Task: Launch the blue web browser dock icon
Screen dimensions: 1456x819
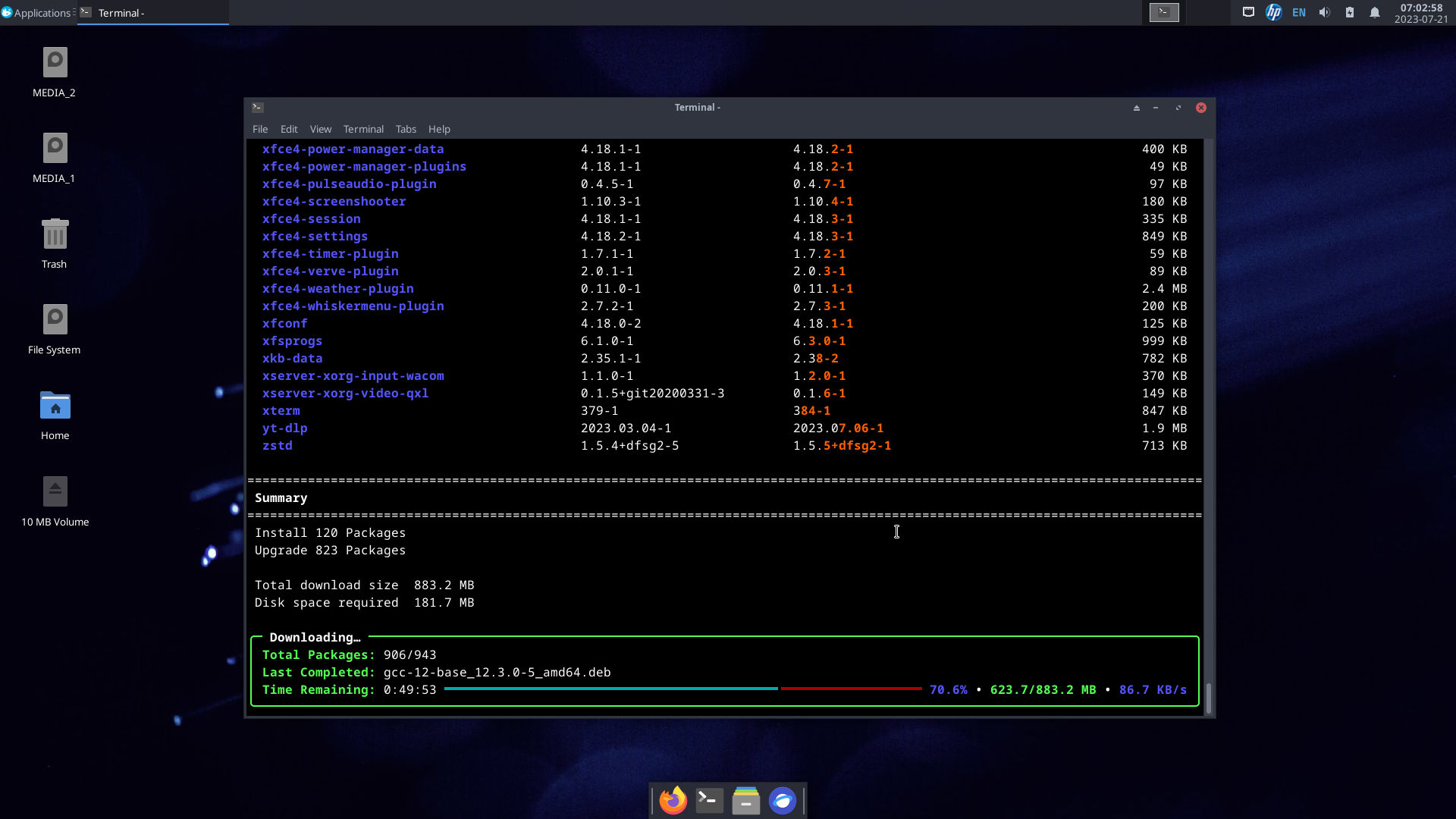Action: pyautogui.click(x=782, y=800)
